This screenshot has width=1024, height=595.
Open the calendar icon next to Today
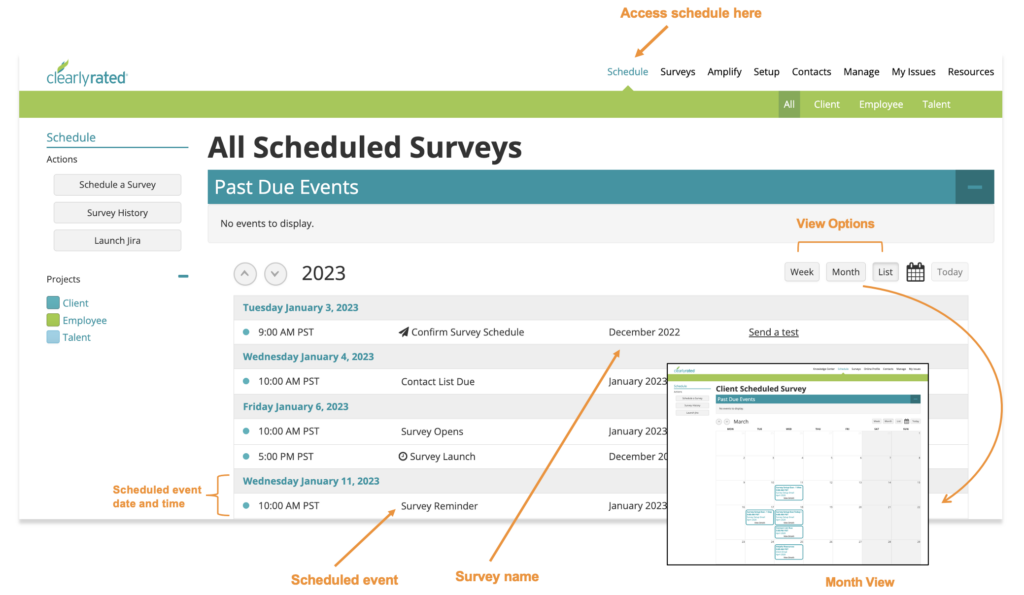[915, 271]
